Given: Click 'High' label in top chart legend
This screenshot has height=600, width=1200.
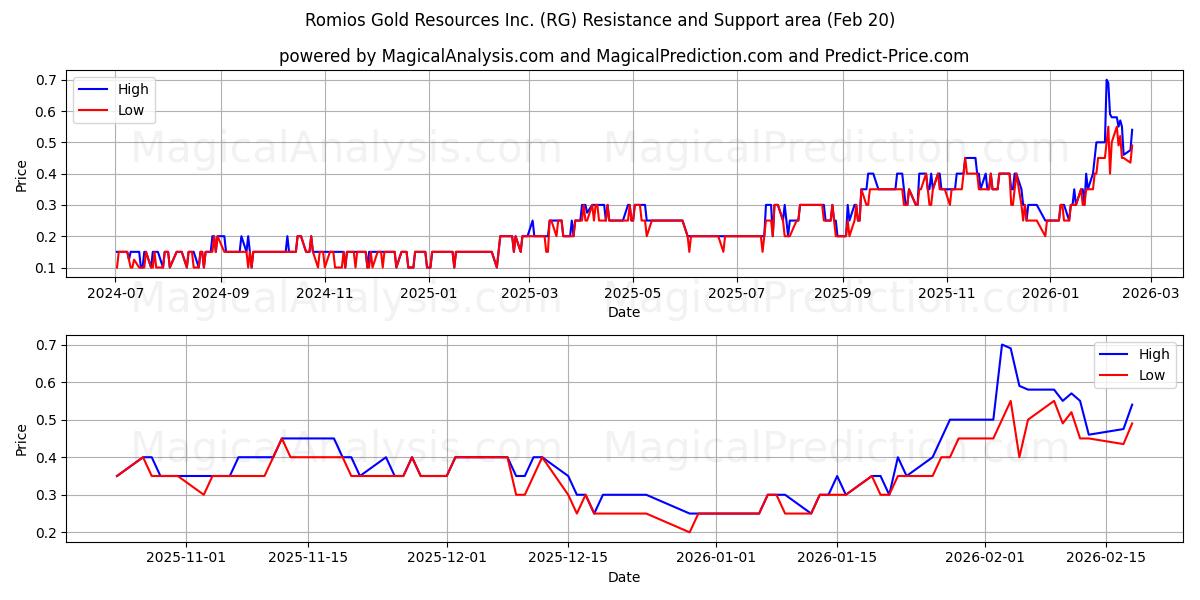Looking at the screenshot, I should [x=134, y=89].
